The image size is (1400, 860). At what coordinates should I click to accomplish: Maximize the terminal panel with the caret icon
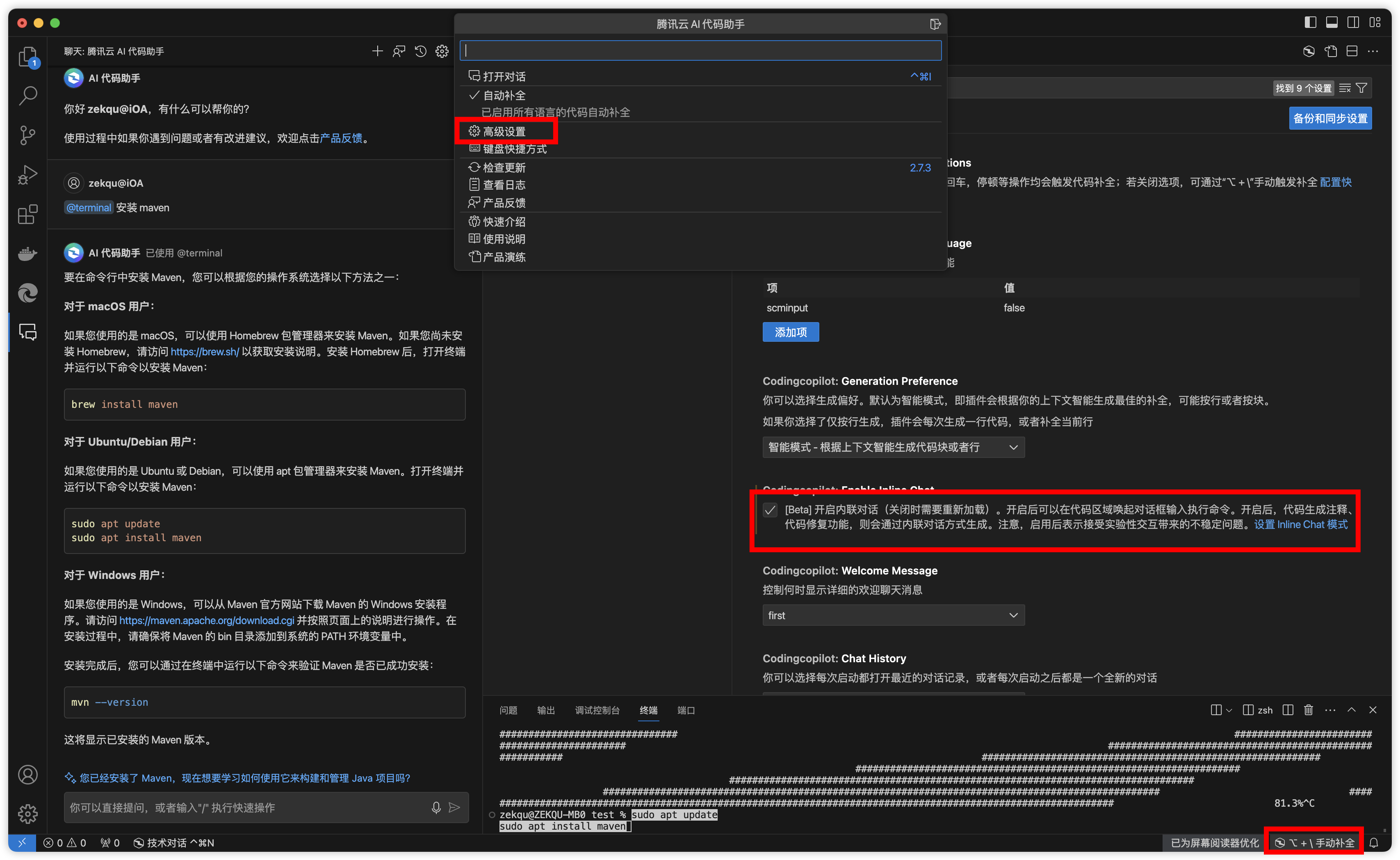click(1352, 710)
